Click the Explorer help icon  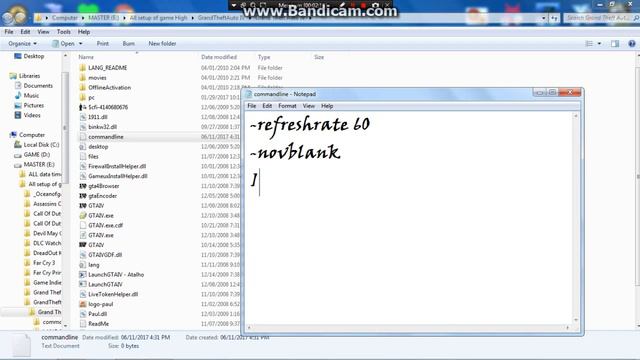[x=631, y=43]
